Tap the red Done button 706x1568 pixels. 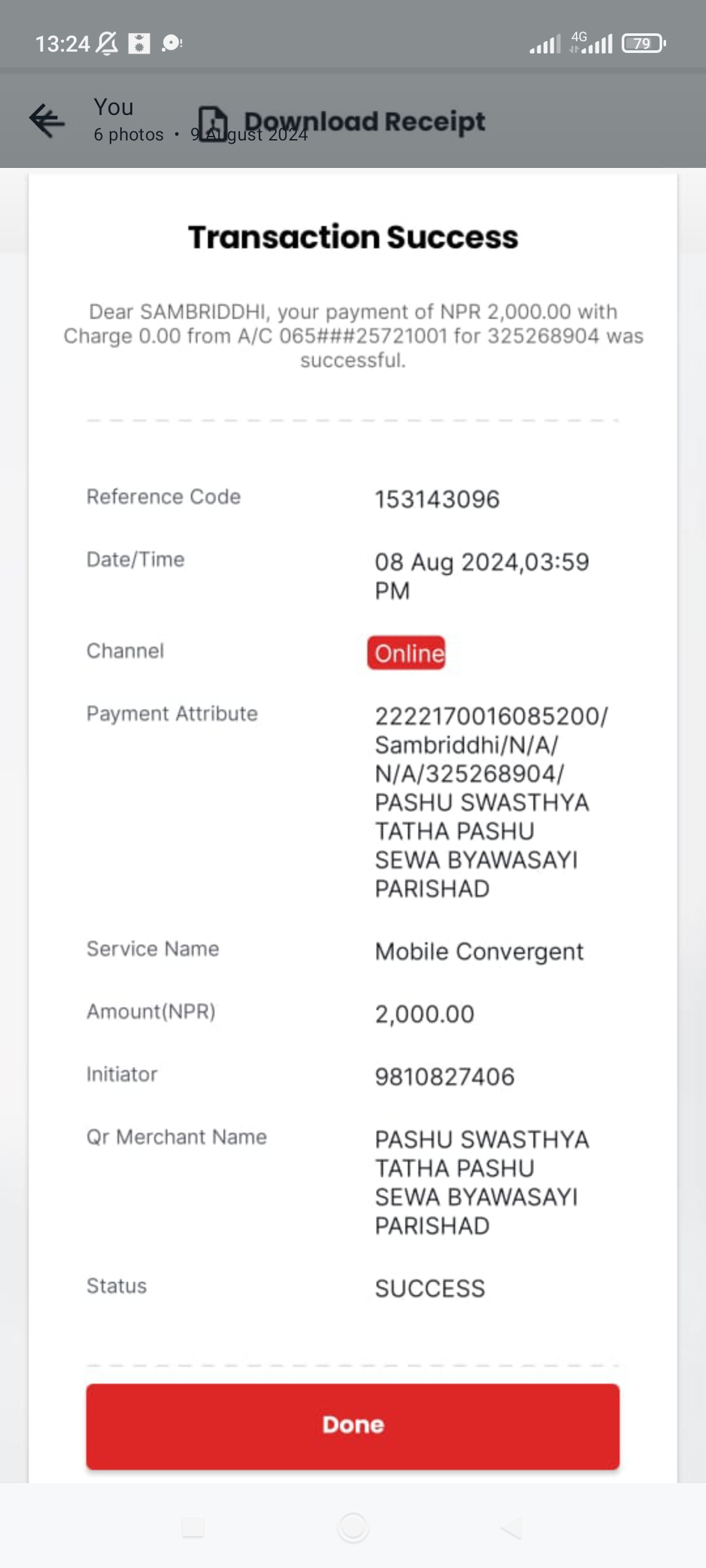(353, 1426)
